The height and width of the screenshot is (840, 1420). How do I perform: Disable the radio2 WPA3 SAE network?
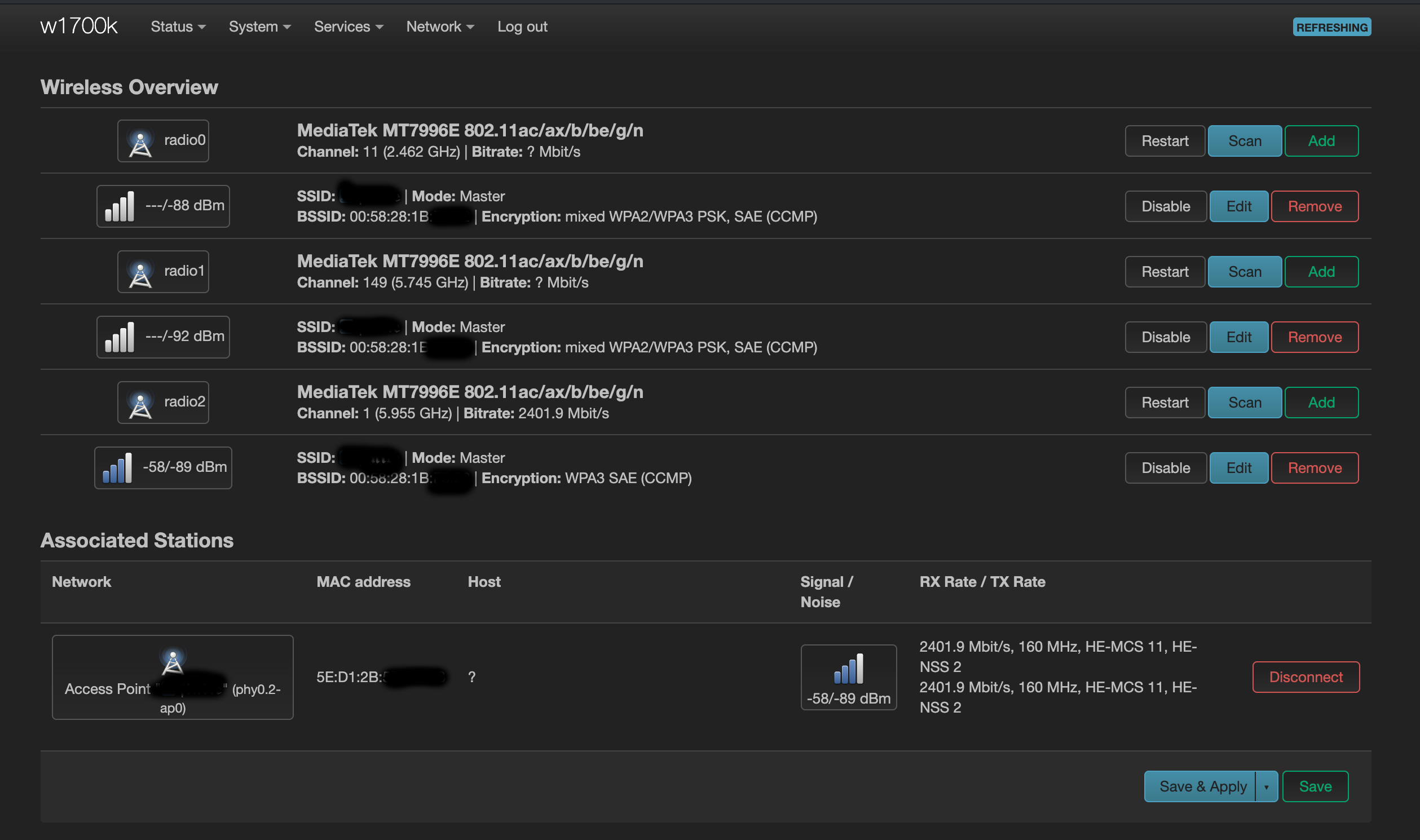click(1165, 468)
